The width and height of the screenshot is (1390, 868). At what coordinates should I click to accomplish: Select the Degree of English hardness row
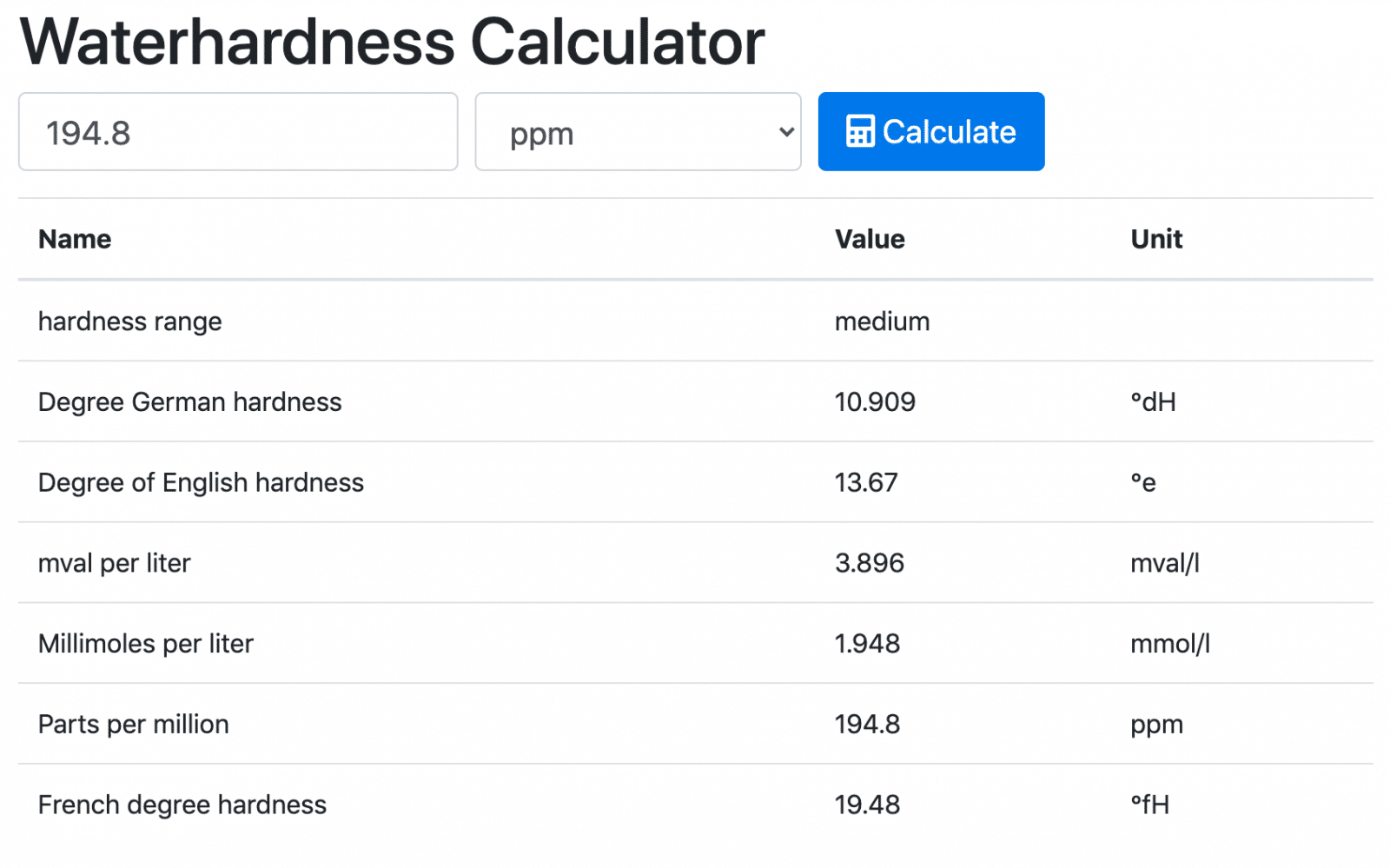point(695,482)
